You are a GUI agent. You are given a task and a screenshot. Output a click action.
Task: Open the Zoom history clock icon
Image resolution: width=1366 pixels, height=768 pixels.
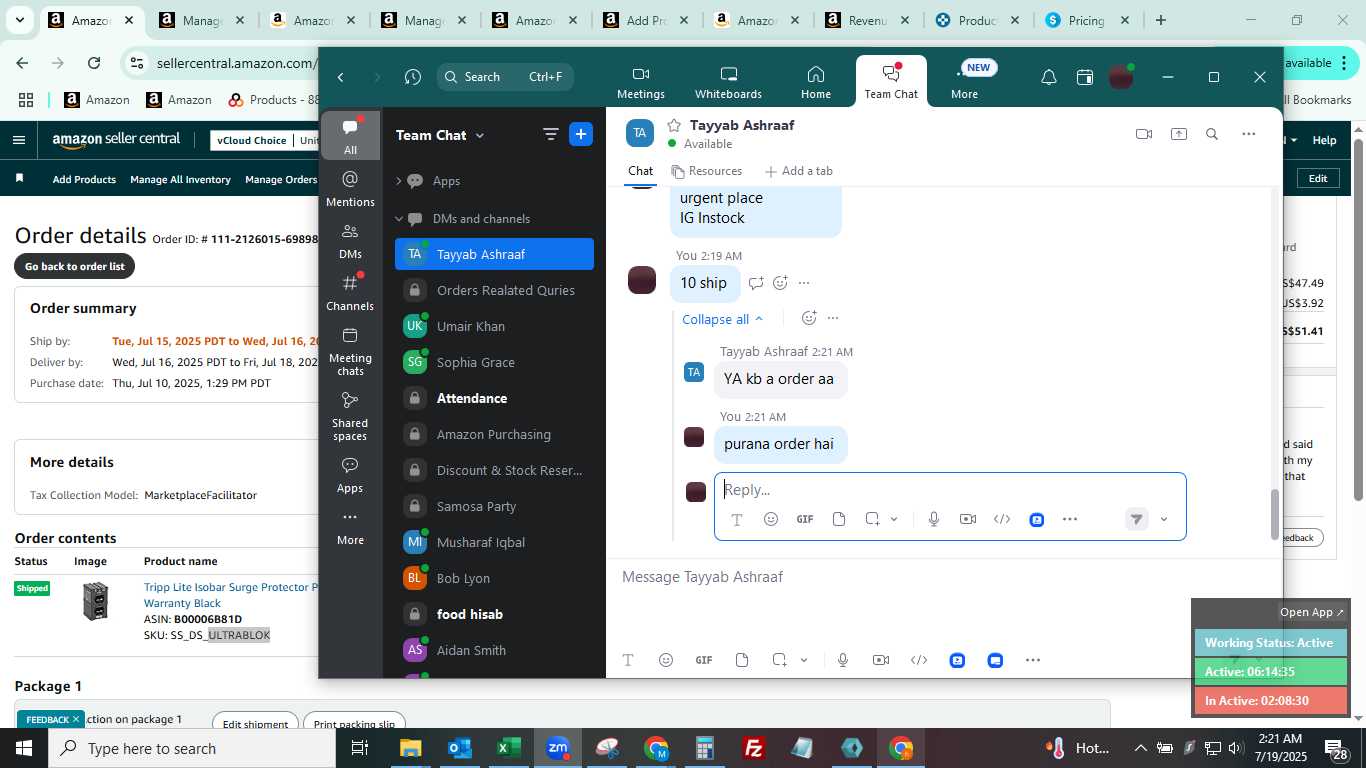tap(413, 77)
